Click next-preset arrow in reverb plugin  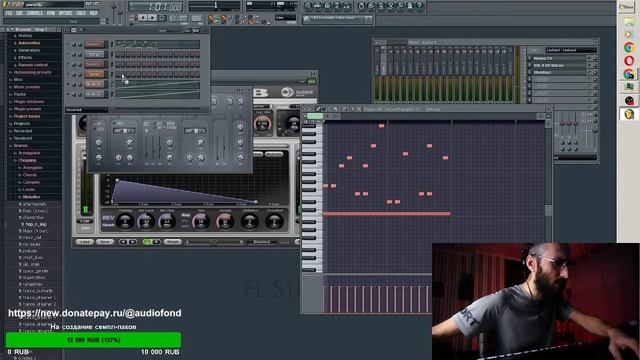pyautogui.click(x=132, y=242)
